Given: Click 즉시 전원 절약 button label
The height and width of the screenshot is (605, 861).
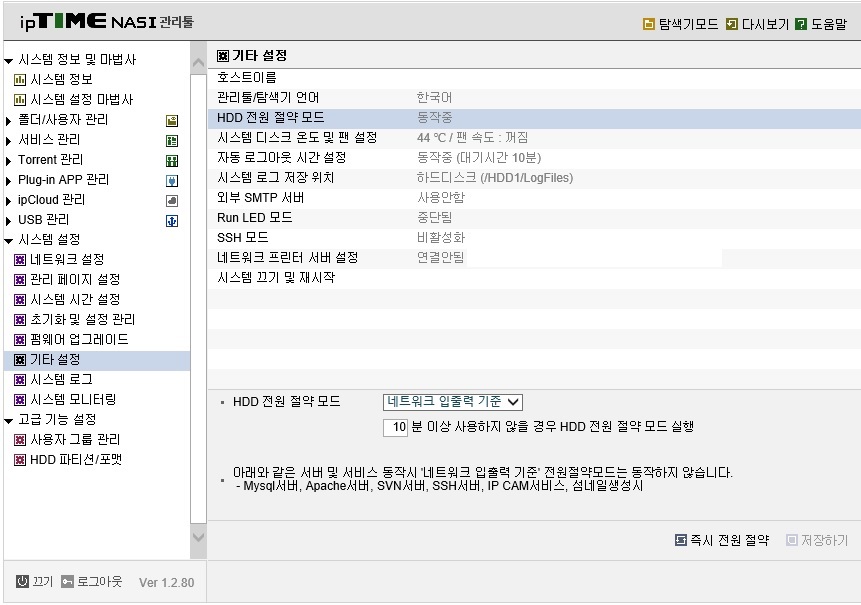Looking at the screenshot, I should tap(730, 540).
